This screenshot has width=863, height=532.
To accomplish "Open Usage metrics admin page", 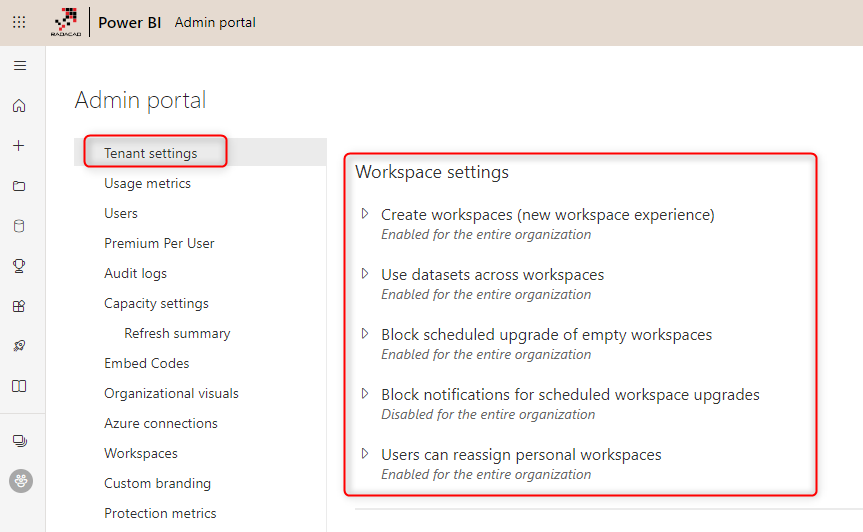I will tap(147, 183).
